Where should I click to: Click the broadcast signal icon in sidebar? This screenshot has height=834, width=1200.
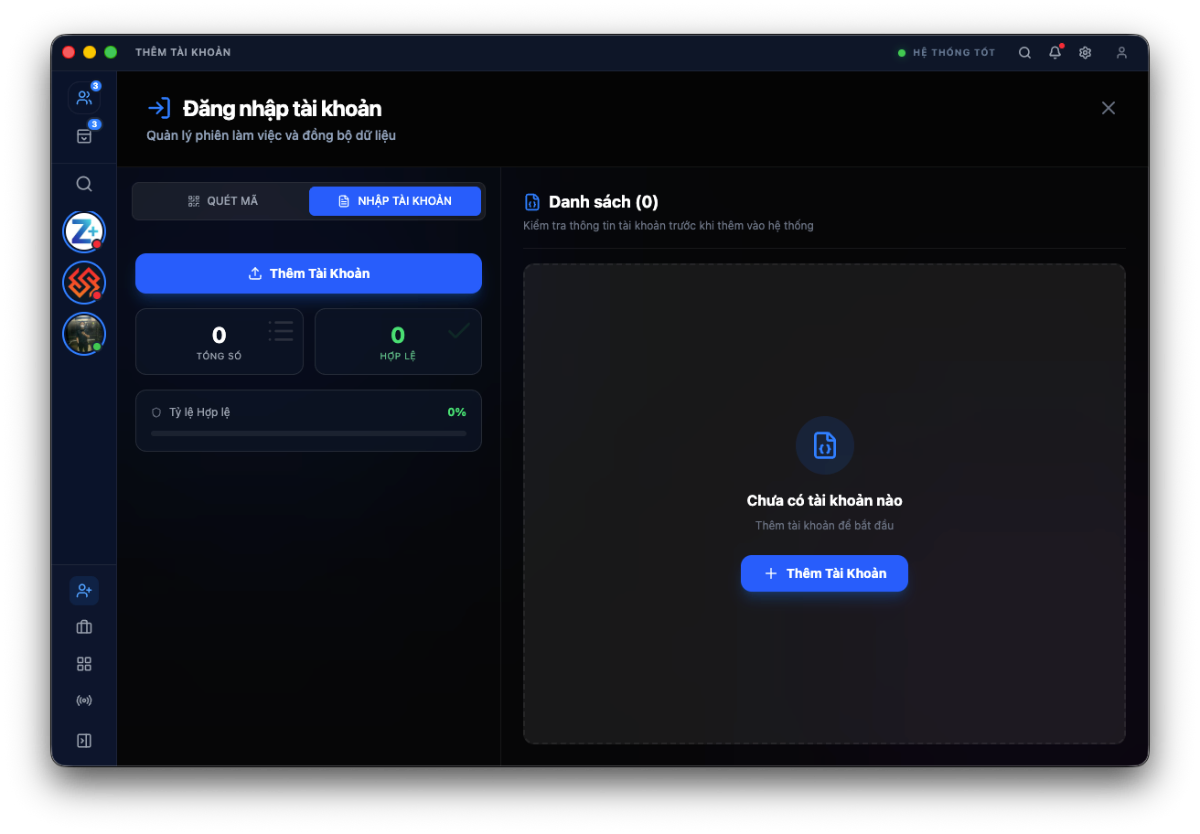pos(84,701)
